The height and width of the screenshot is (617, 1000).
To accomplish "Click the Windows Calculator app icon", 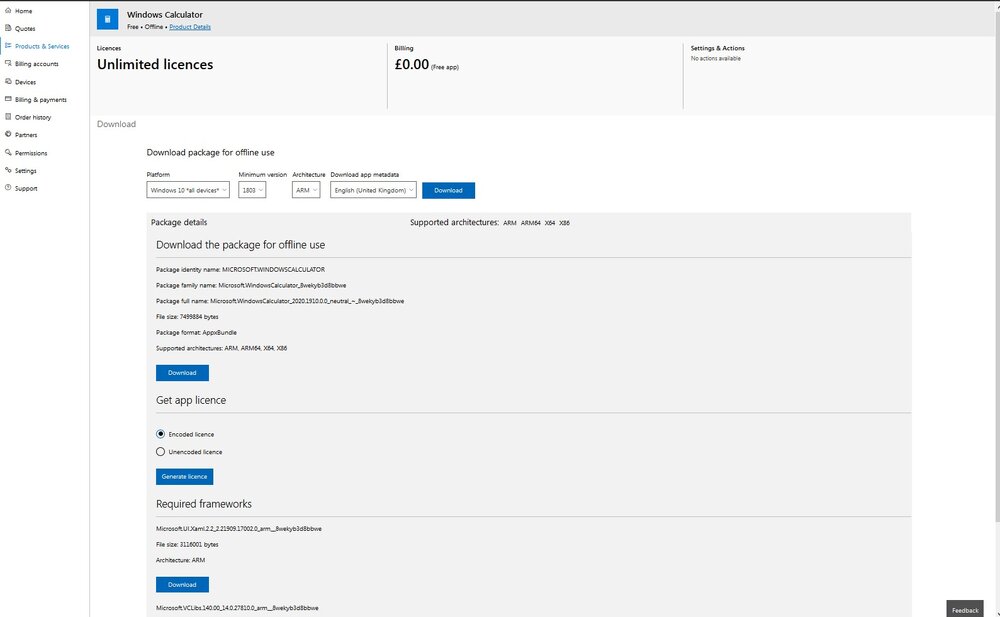I will [107, 19].
